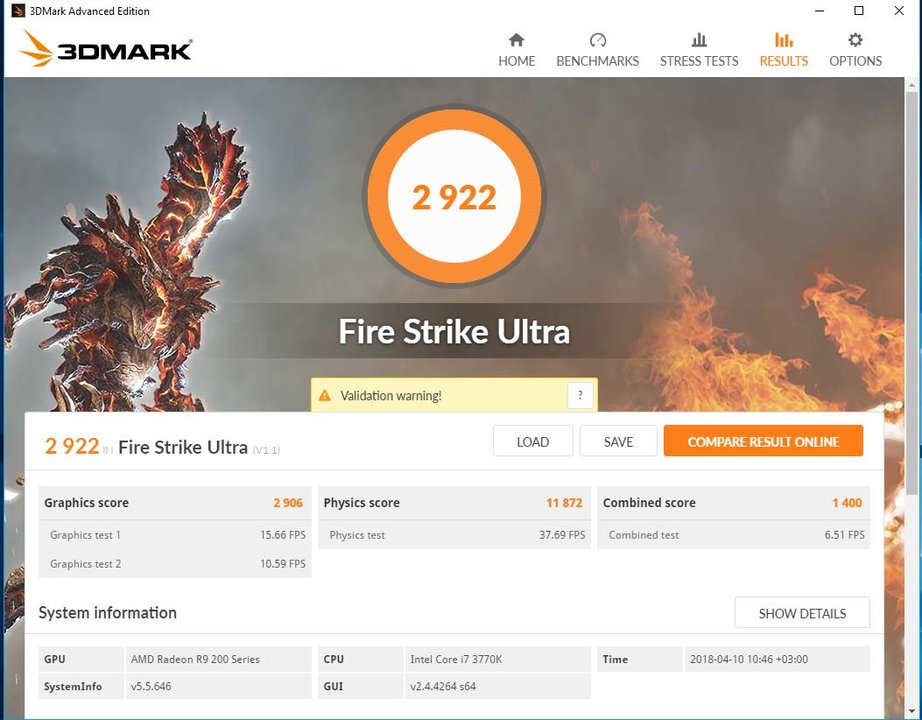Select the RESULTS tab label
922x720 pixels.
click(783, 61)
